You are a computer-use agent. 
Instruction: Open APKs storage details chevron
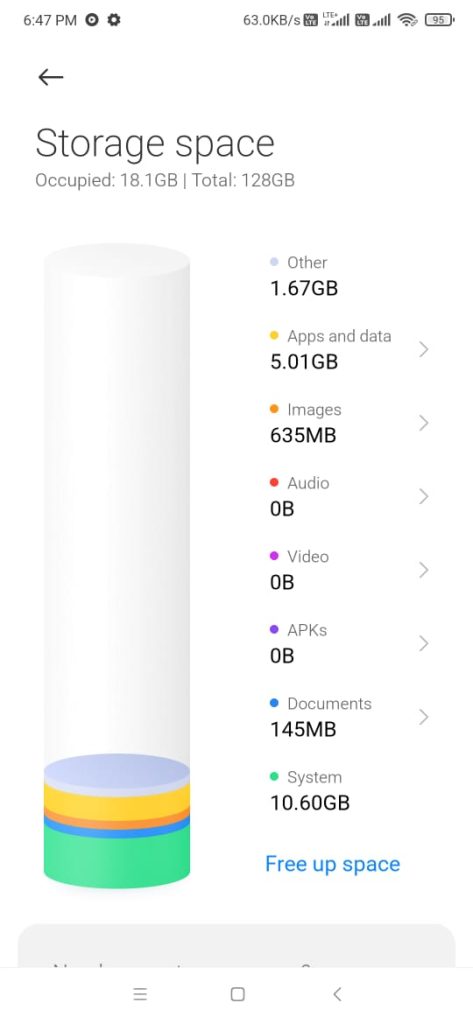[x=423, y=644]
